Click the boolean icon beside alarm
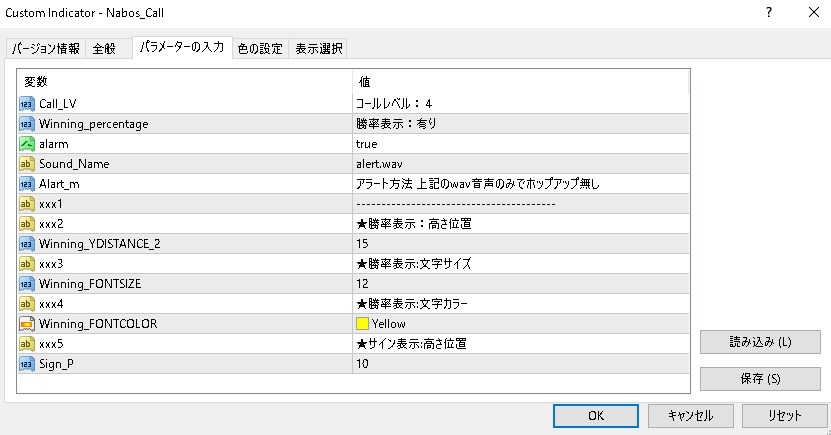This screenshot has width=831, height=435. (x=26, y=144)
